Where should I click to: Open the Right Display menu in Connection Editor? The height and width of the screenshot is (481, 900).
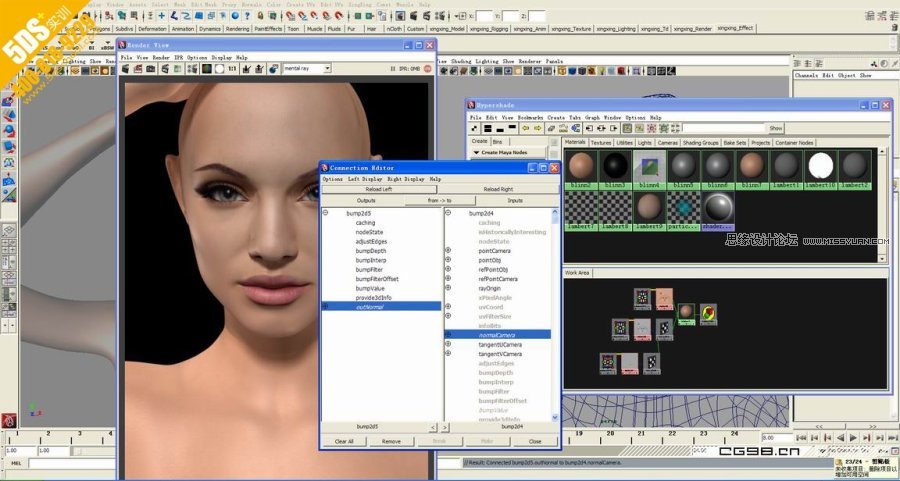coord(406,179)
